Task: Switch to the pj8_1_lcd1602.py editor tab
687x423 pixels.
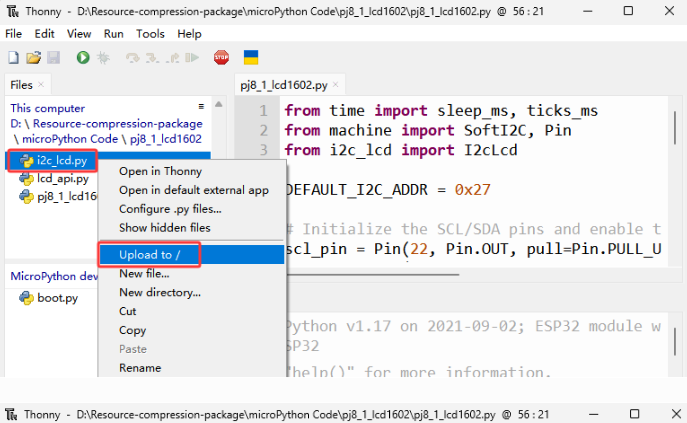Action: tap(290, 85)
